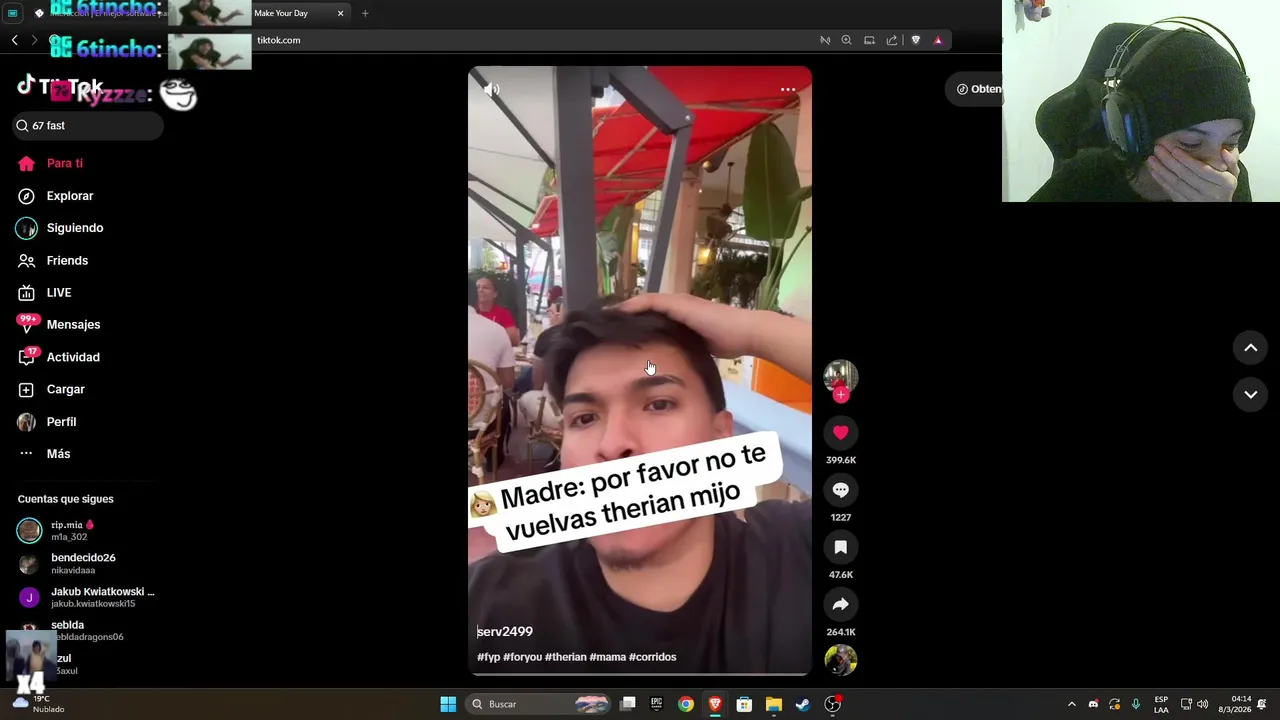Open the spinning sound disc thumbnail

(840, 660)
